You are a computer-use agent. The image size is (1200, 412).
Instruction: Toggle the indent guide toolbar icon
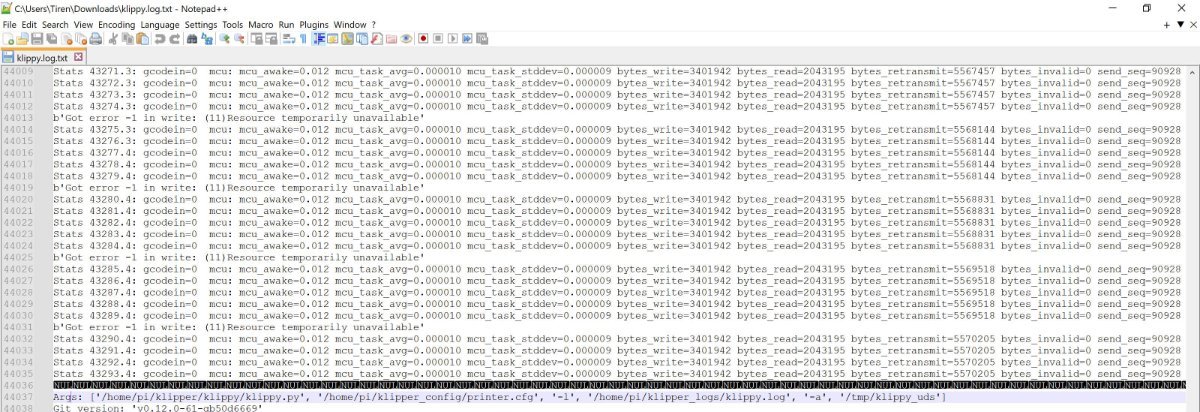coord(320,39)
